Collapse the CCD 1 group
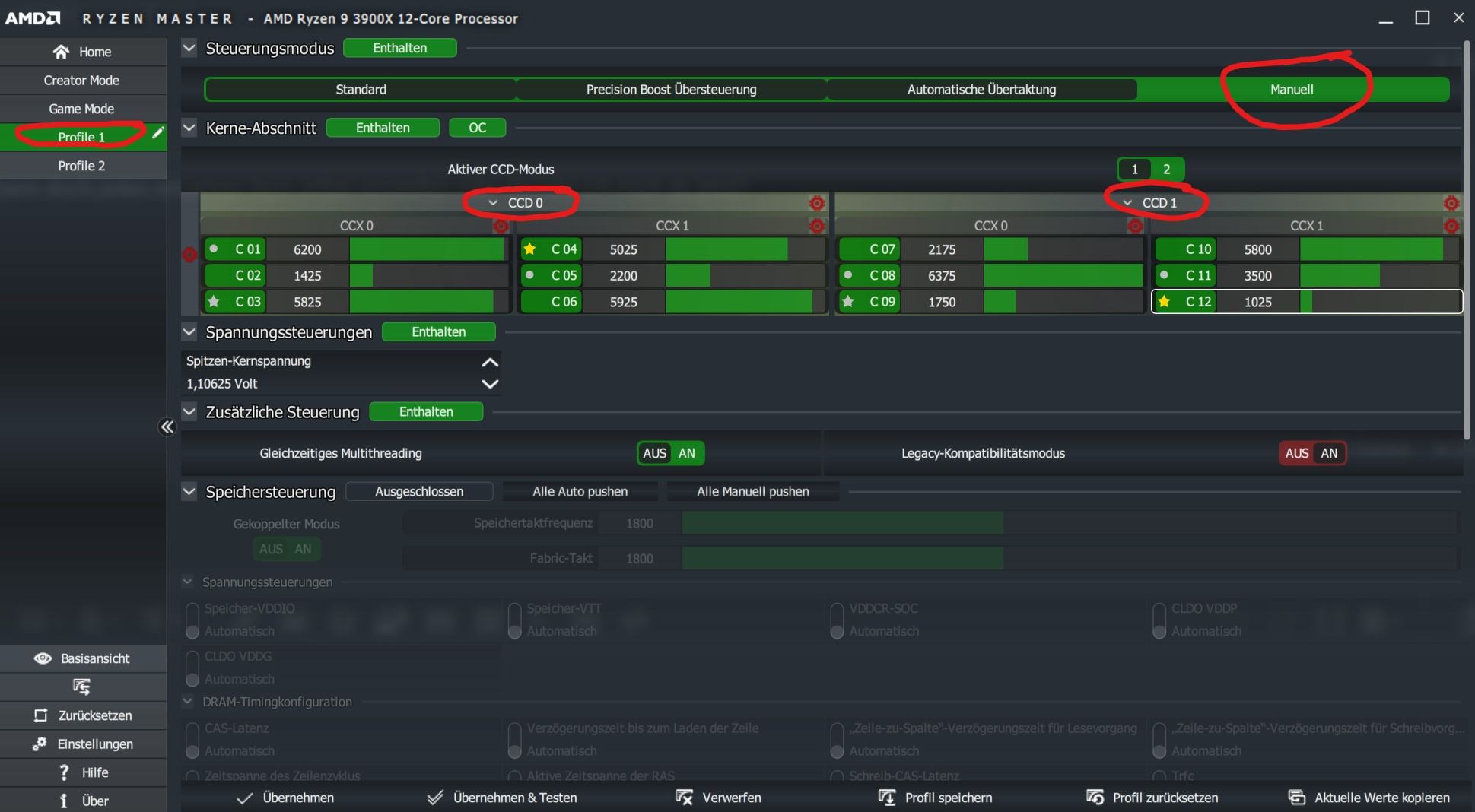The image size is (1475, 812). click(1127, 203)
